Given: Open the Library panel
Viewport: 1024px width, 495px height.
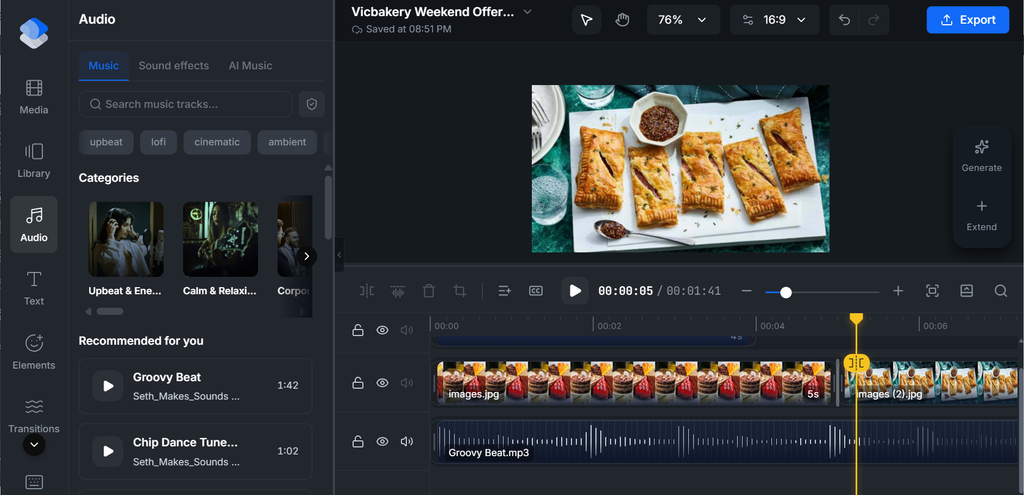Looking at the screenshot, I should click(33, 161).
